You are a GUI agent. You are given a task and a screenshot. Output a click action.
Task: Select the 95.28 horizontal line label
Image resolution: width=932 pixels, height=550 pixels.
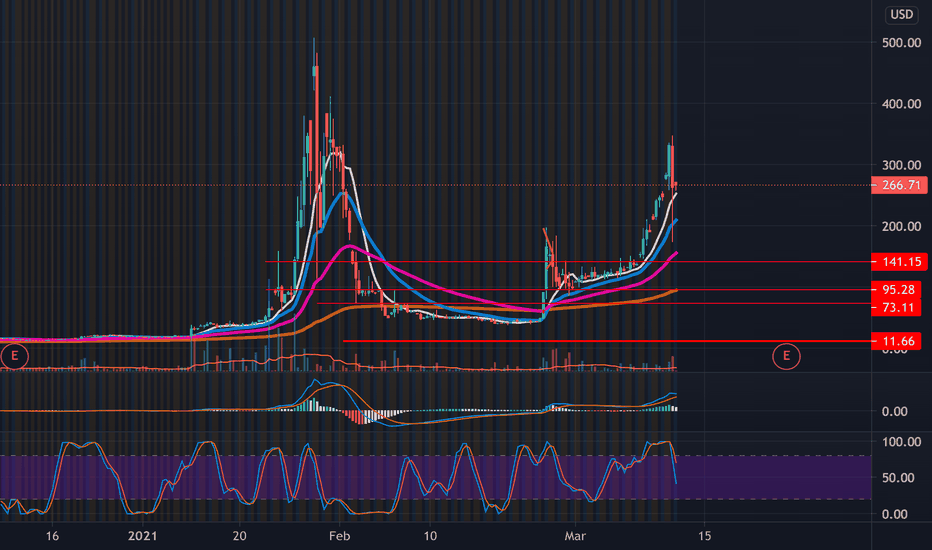[x=896, y=290]
